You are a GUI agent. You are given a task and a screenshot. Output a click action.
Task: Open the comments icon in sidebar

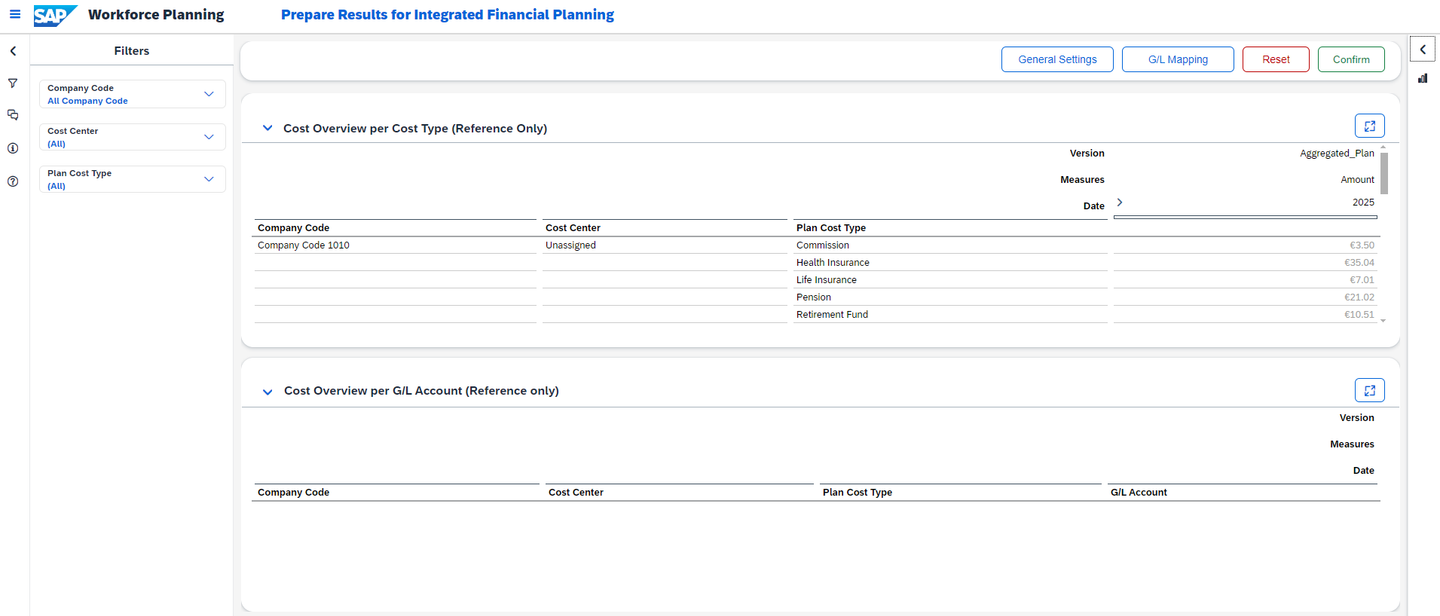[13, 115]
